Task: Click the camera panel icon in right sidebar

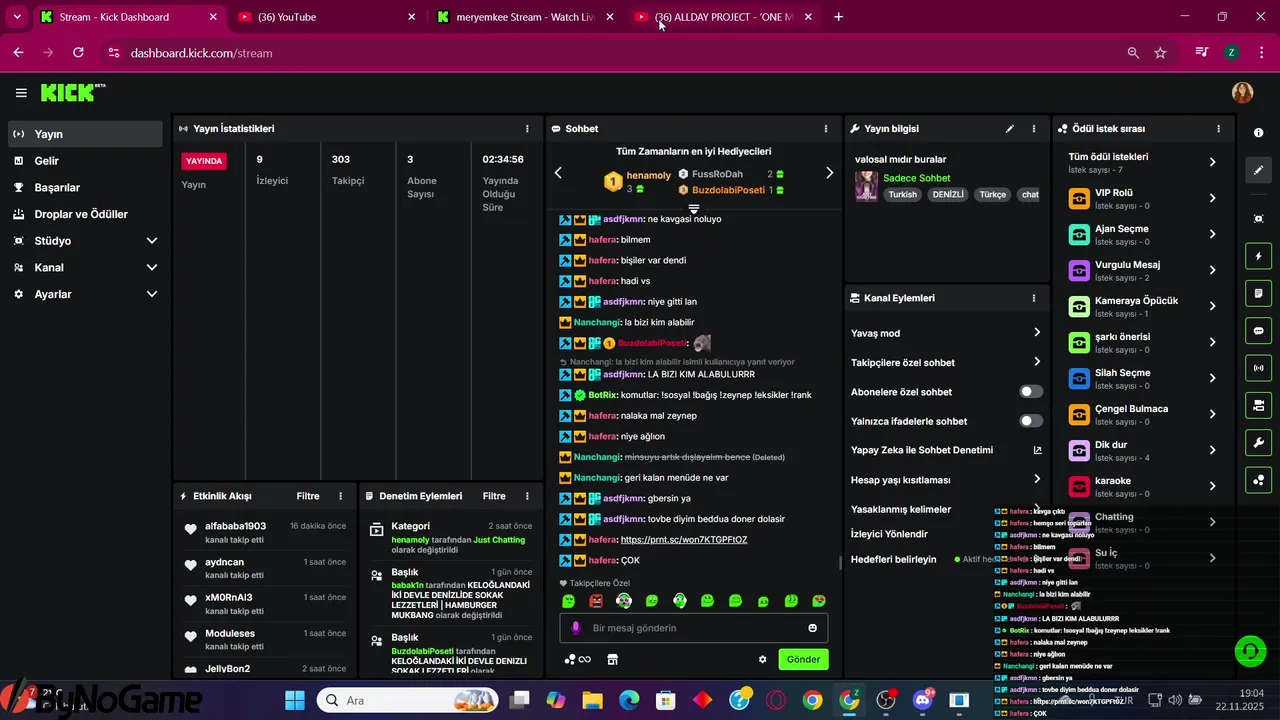Action: (1258, 405)
